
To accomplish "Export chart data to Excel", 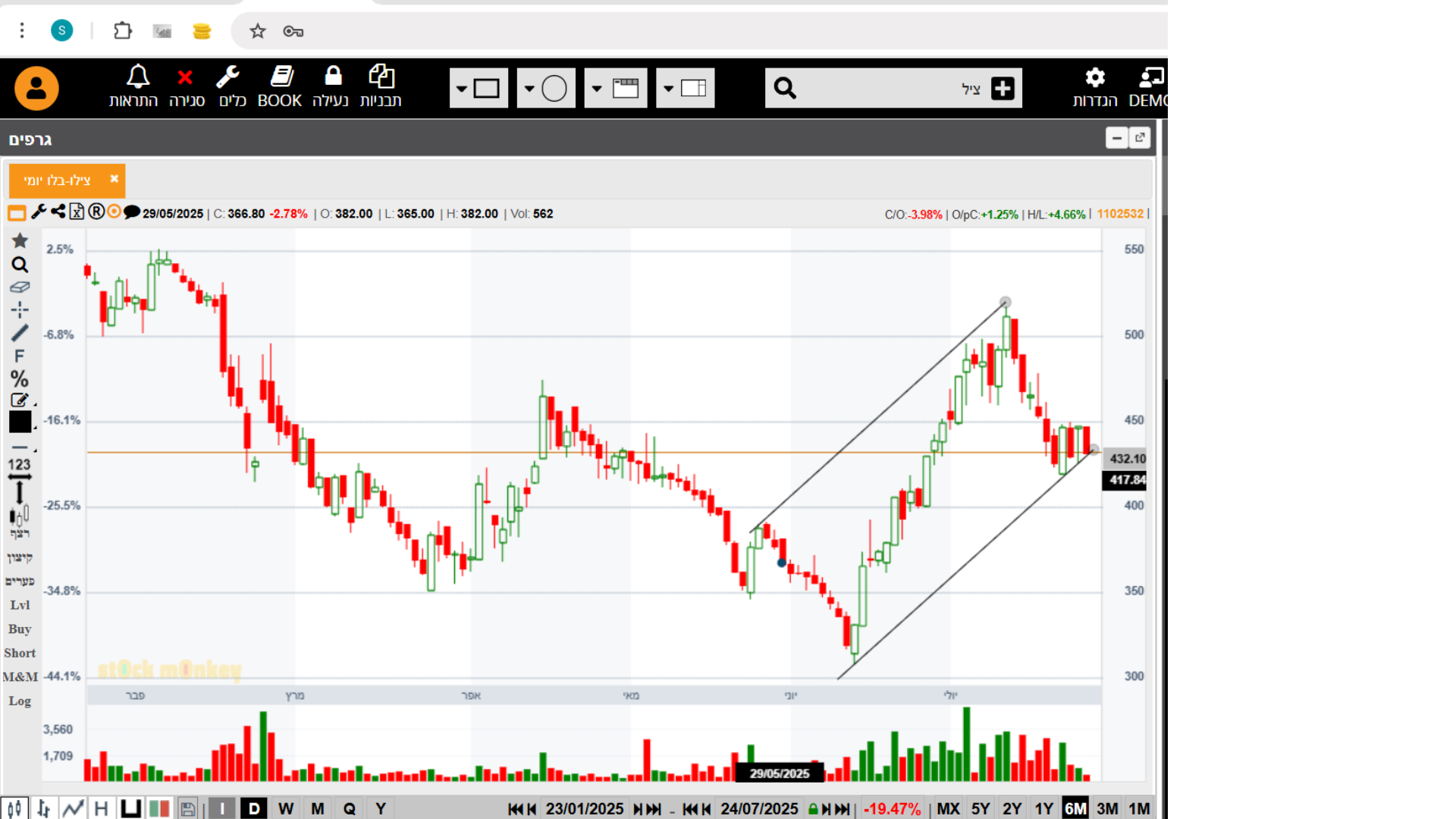I will pos(77,212).
